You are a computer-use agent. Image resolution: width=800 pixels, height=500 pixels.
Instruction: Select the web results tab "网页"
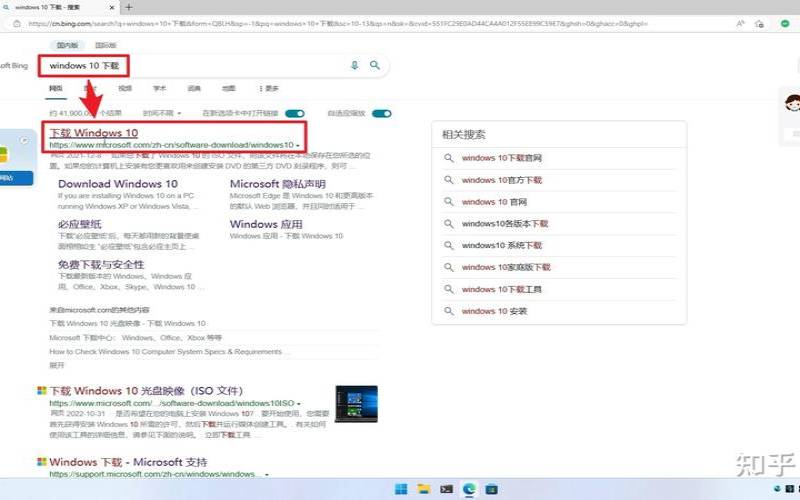tap(56, 88)
